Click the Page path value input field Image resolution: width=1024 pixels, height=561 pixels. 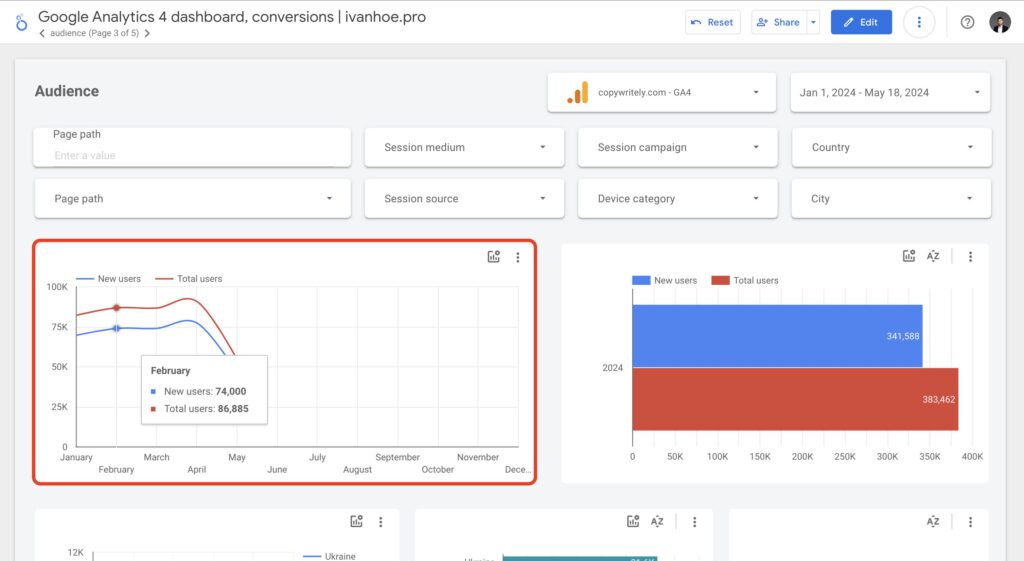[190, 155]
